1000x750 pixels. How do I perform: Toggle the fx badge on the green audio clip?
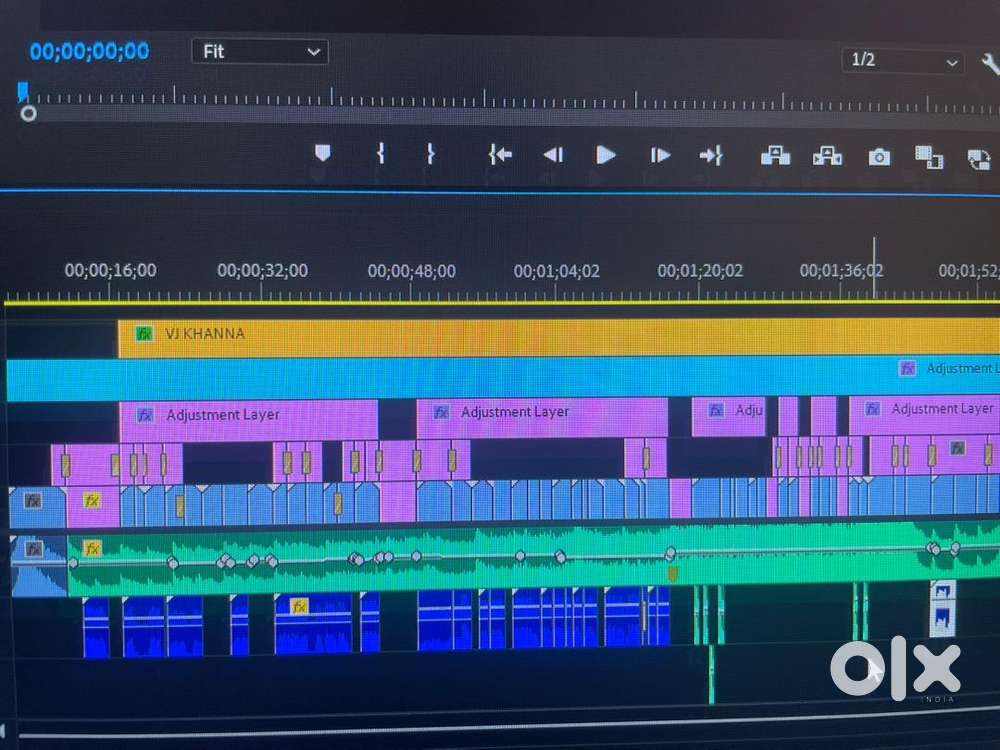(x=93, y=548)
